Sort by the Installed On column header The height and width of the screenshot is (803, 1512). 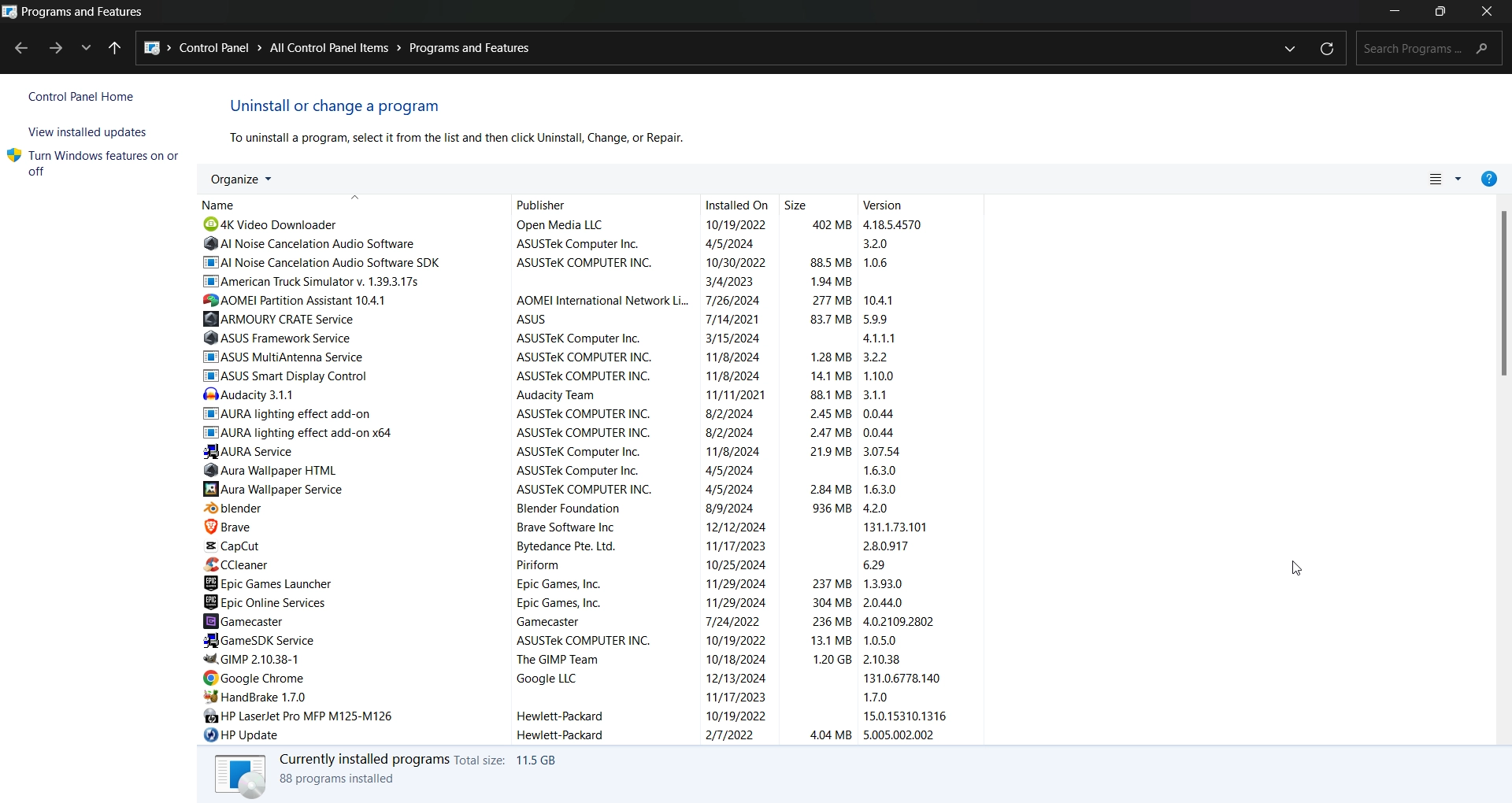pyautogui.click(x=739, y=205)
